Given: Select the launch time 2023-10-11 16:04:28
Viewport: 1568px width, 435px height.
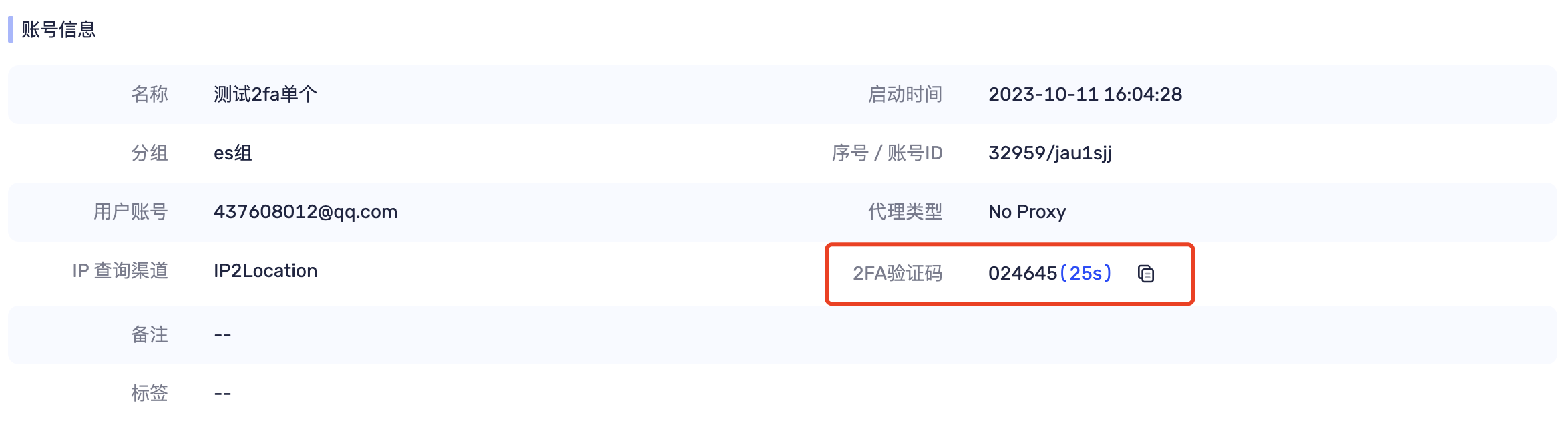Looking at the screenshot, I should (x=1085, y=95).
